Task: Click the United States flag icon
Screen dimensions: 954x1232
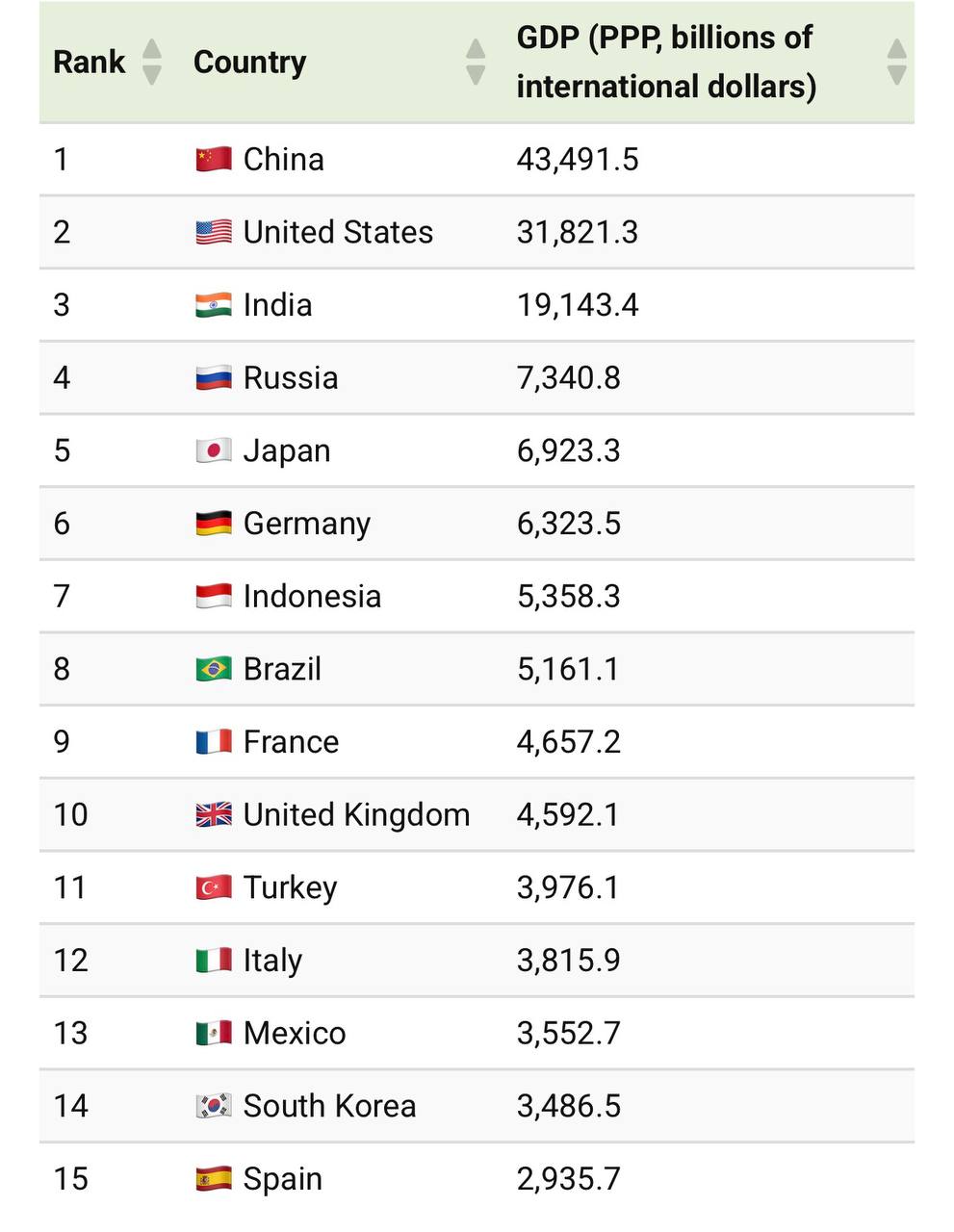Action: [x=214, y=232]
